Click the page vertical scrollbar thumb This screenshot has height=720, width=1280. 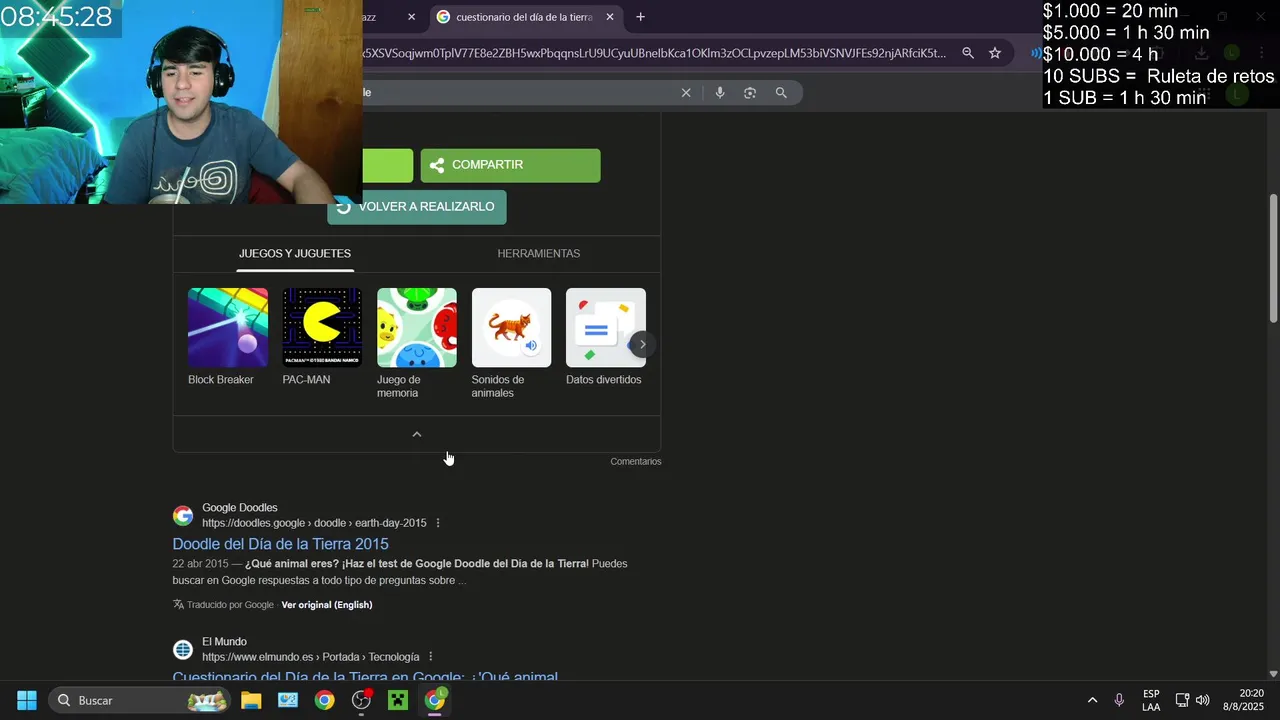[1273, 258]
